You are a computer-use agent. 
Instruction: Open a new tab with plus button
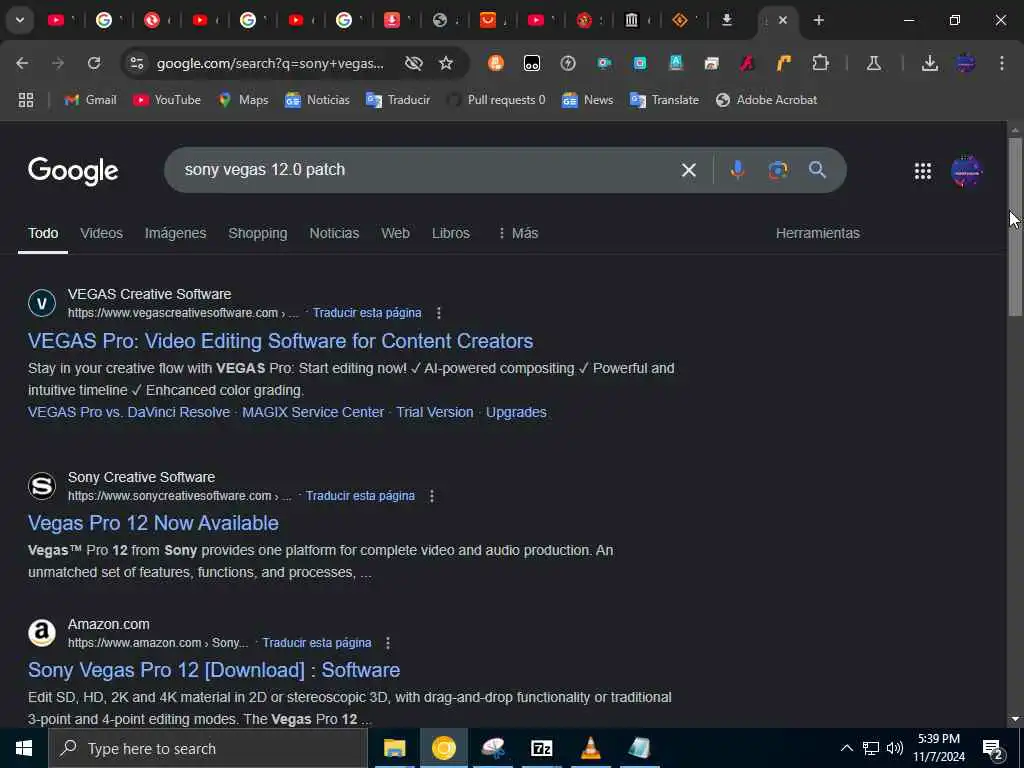818,20
